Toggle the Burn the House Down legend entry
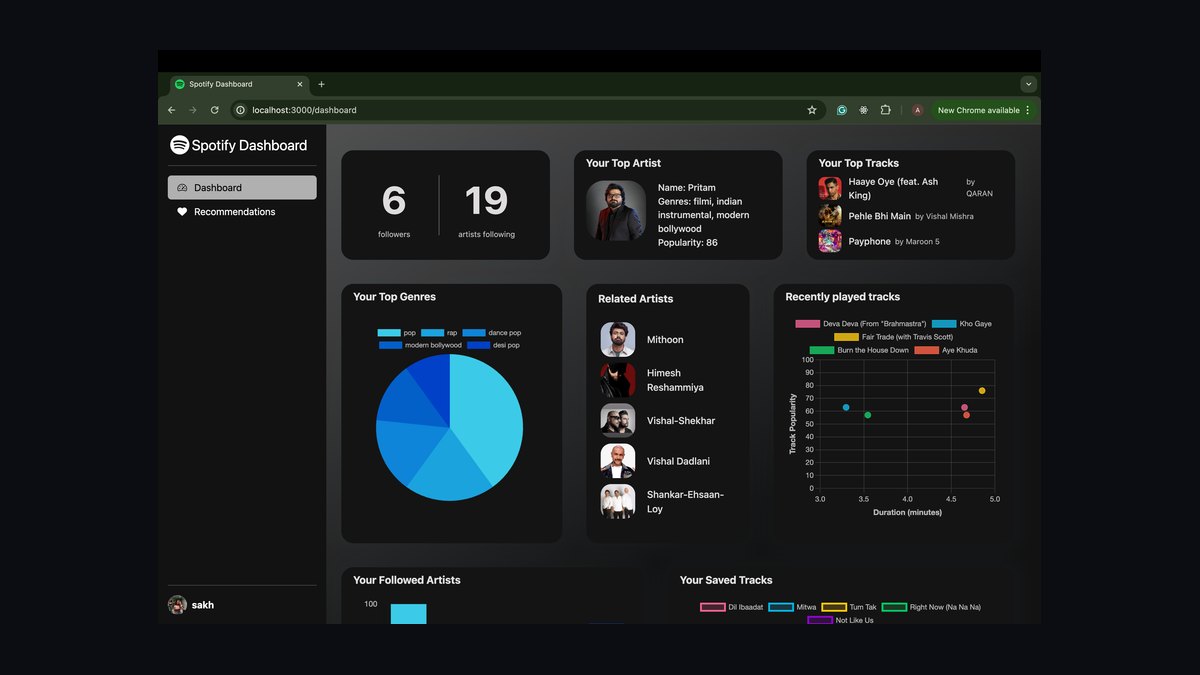1200x675 pixels. tap(859, 350)
